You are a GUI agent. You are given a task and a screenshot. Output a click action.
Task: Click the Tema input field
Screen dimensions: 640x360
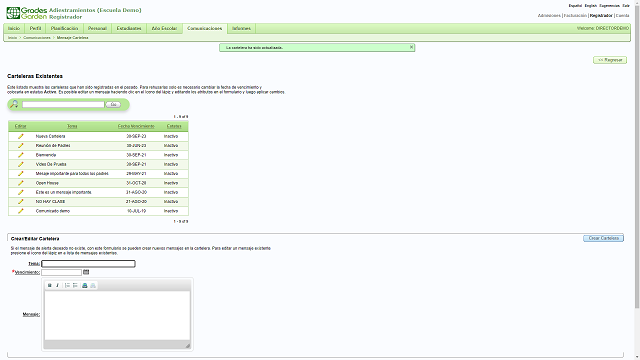click(x=88, y=264)
